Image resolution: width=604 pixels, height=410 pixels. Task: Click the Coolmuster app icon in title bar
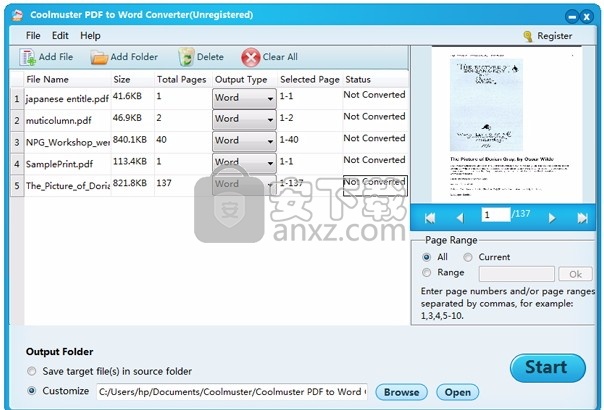17,15
